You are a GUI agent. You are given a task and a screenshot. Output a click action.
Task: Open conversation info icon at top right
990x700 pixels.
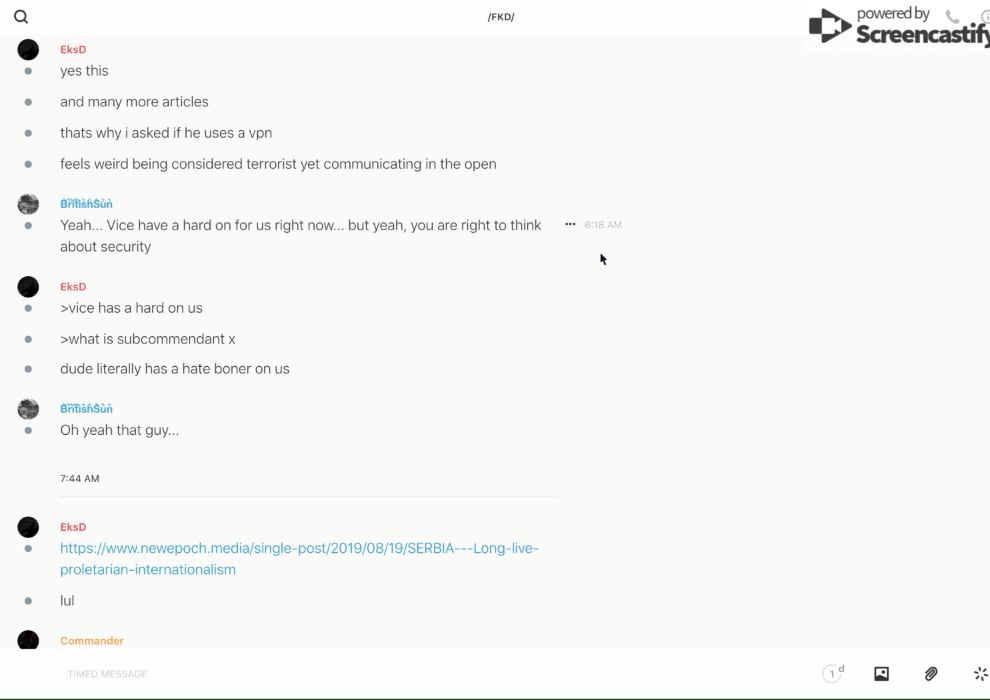tap(984, 17)
